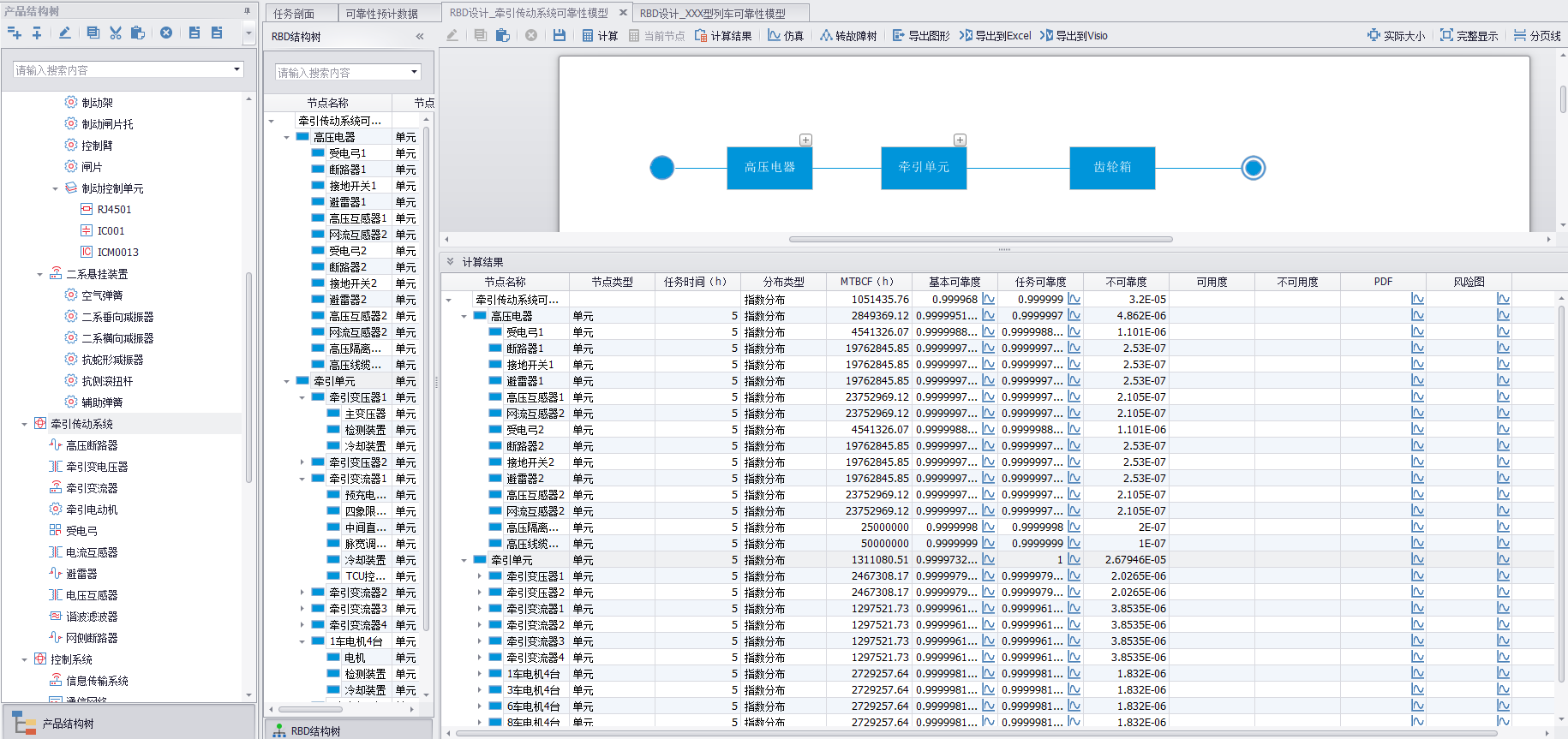The height and width of the screenshot is (739, 1568).
Task: Click the 计算 calculate toolbar button
Action: tap(600, 35)
